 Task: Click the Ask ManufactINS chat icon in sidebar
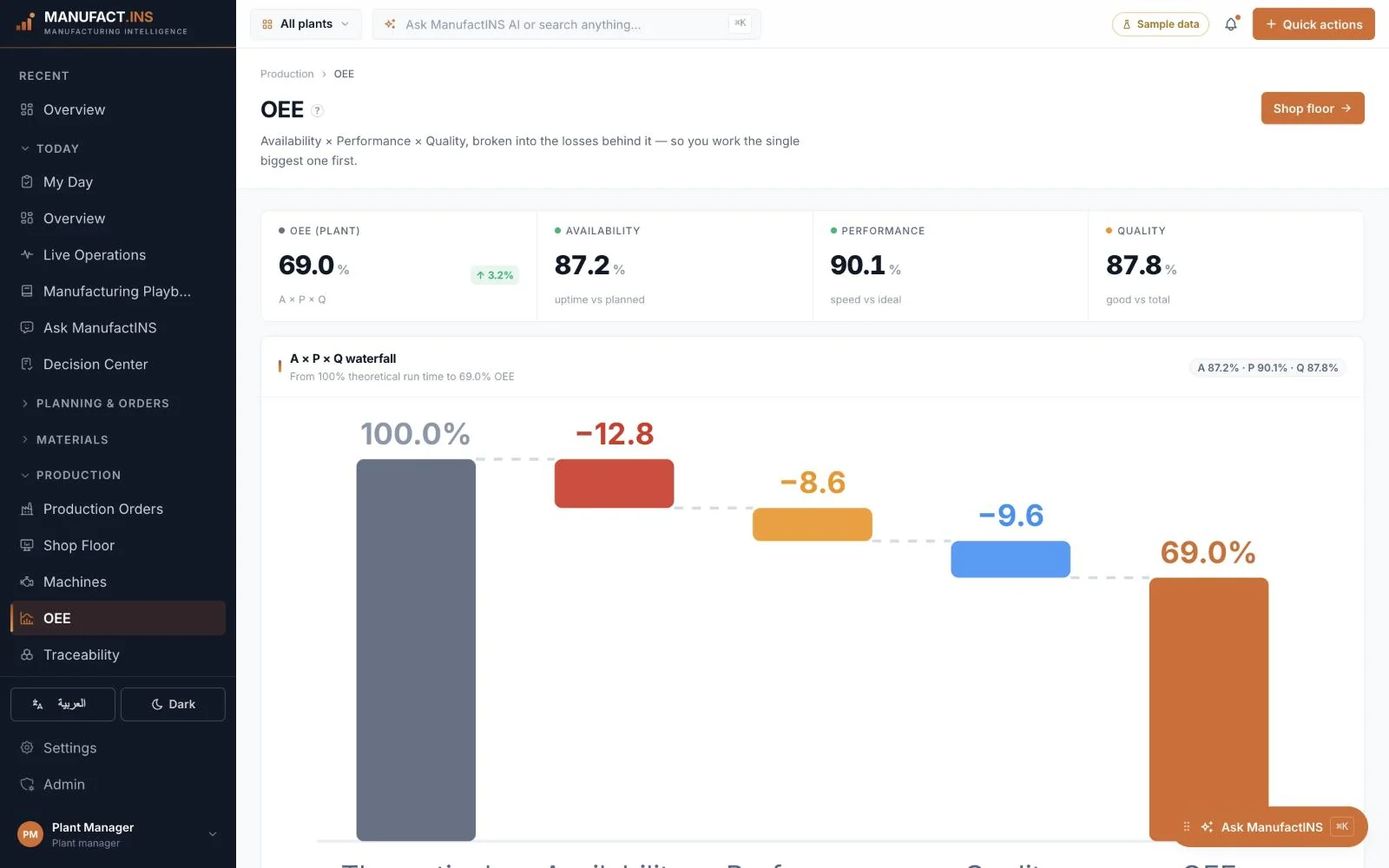(27, 327)
